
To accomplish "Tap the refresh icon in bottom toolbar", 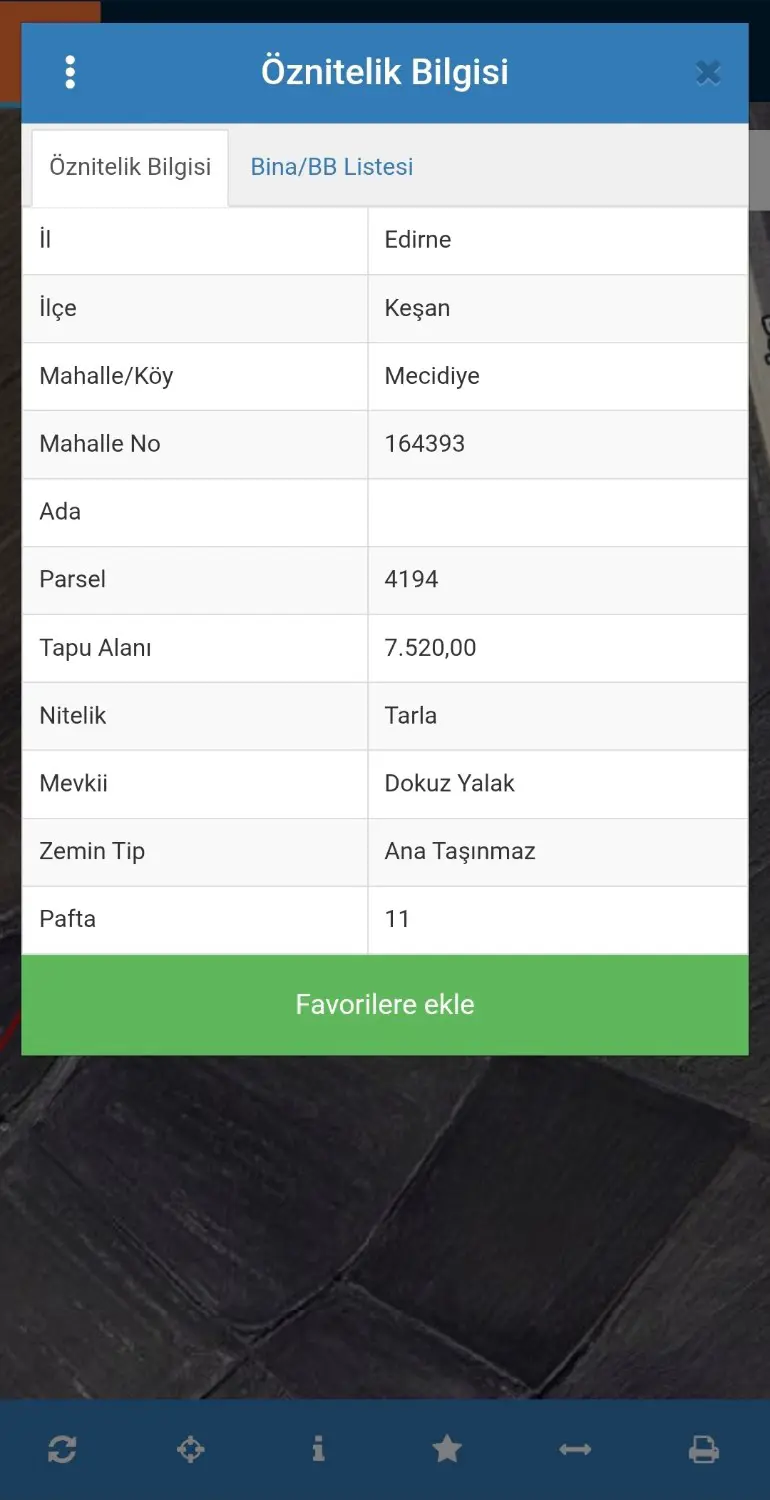I will point(62,1449).
